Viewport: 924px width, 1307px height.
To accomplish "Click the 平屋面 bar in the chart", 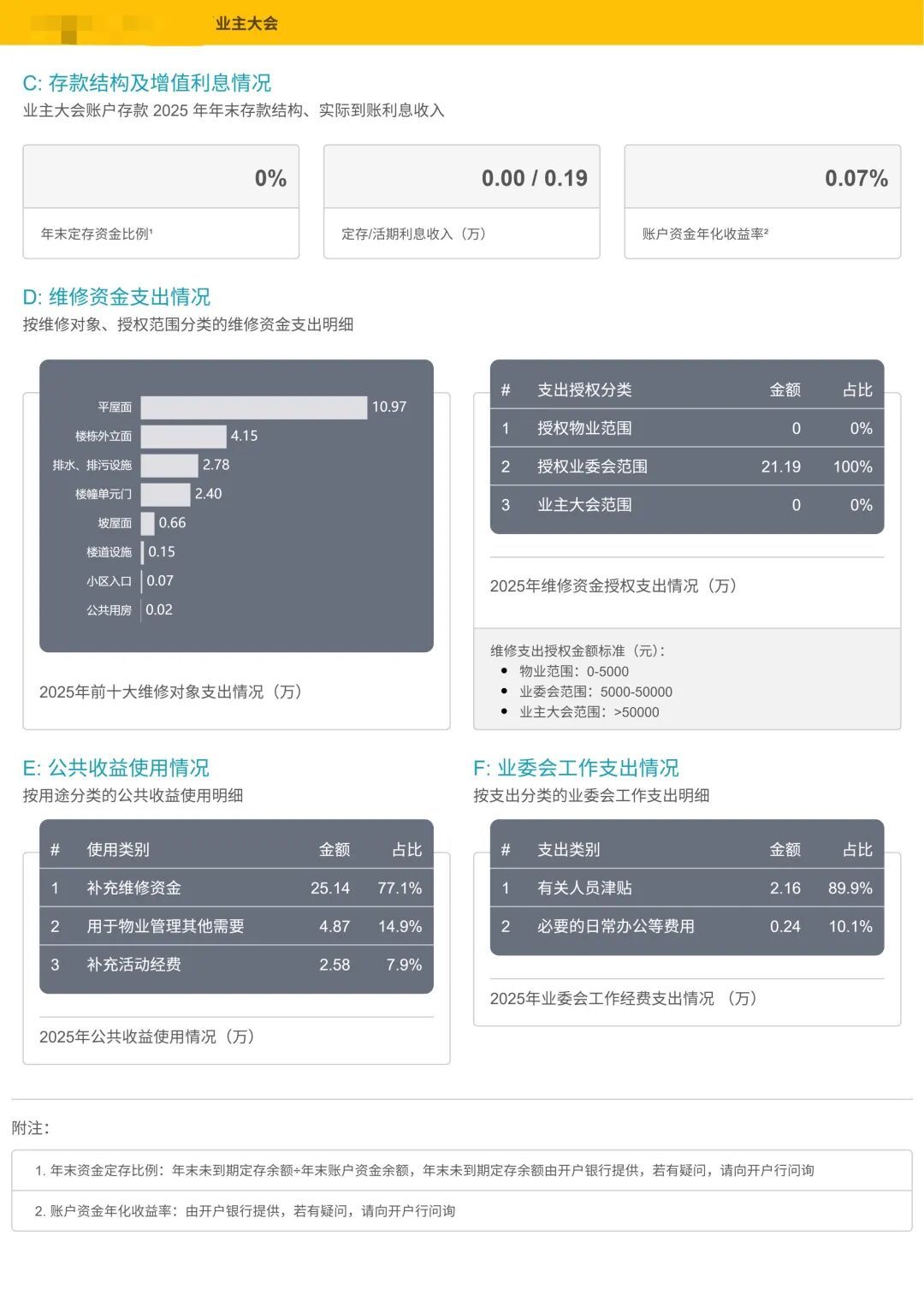I will [253, 407].
